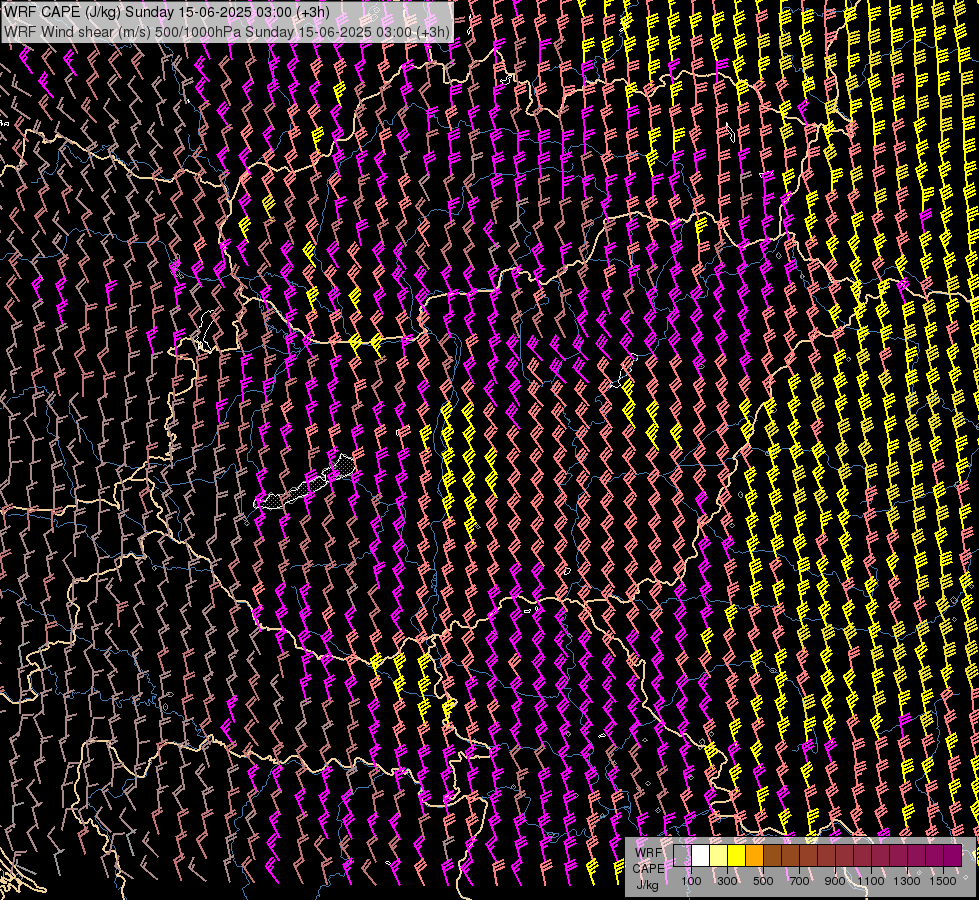
Task: Click the pale yellow legend swatch
Action: point(719,855)
